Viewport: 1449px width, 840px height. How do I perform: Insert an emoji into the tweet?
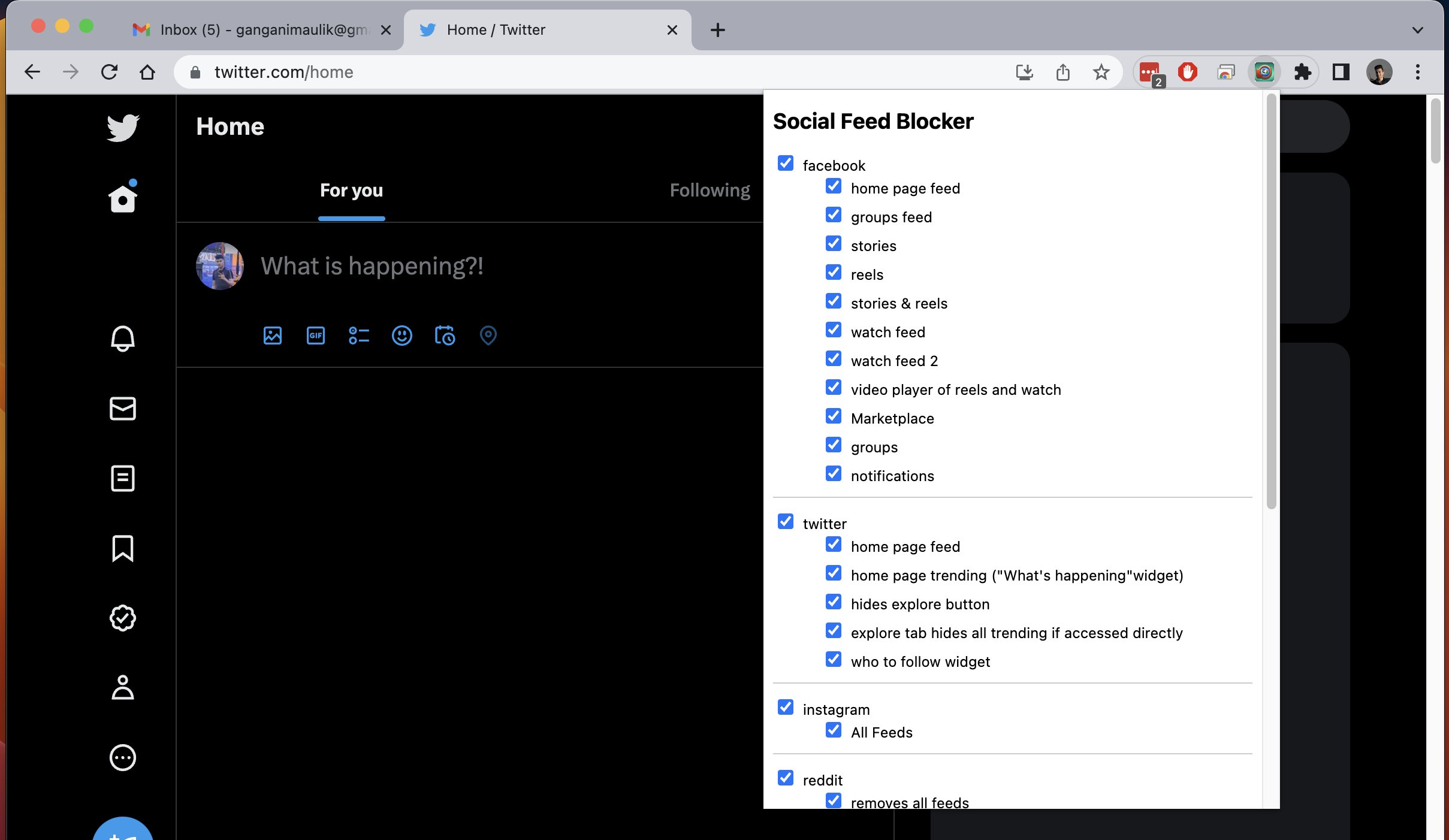(402, 336)
